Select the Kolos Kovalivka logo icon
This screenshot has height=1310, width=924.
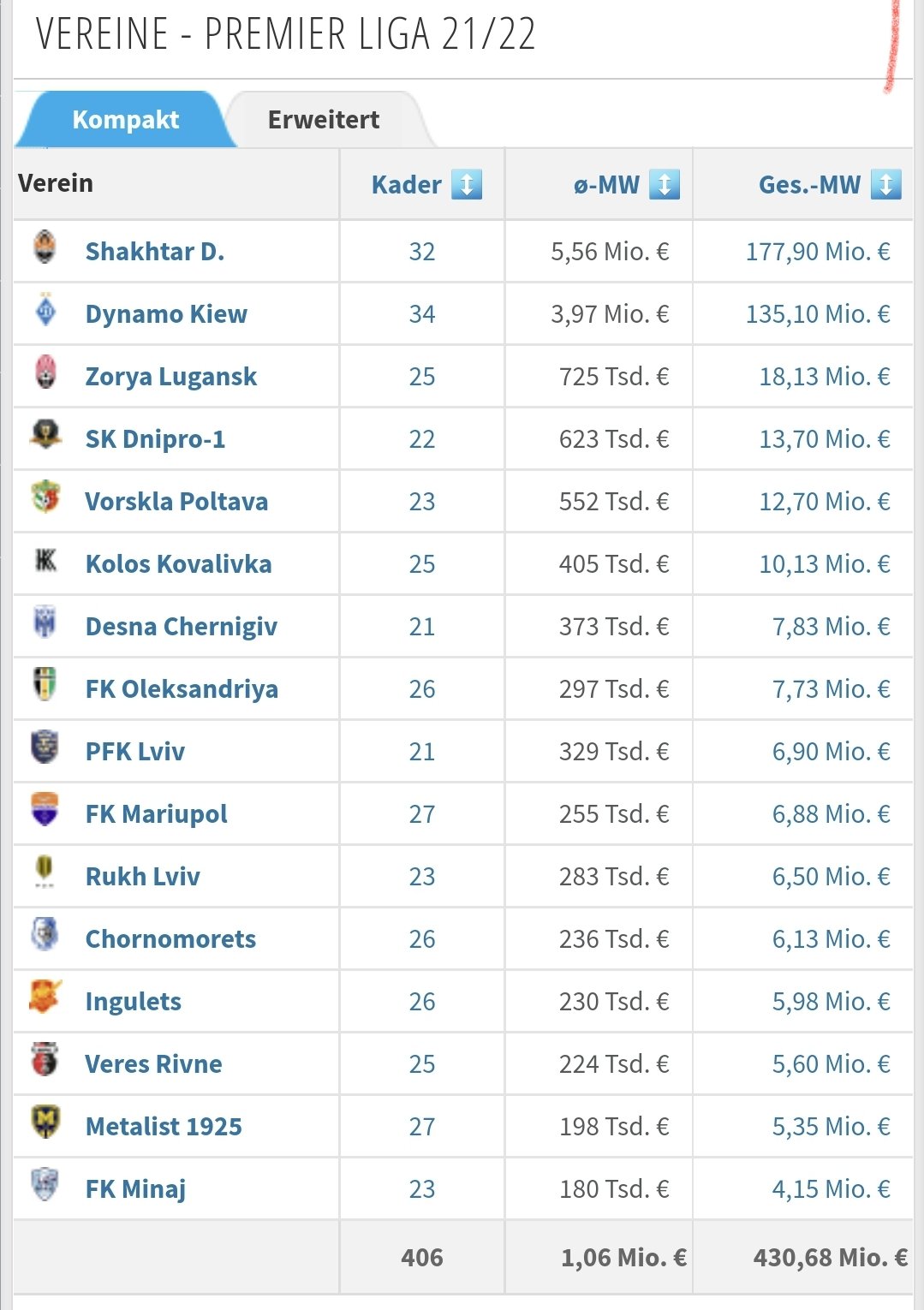(45, 560)
